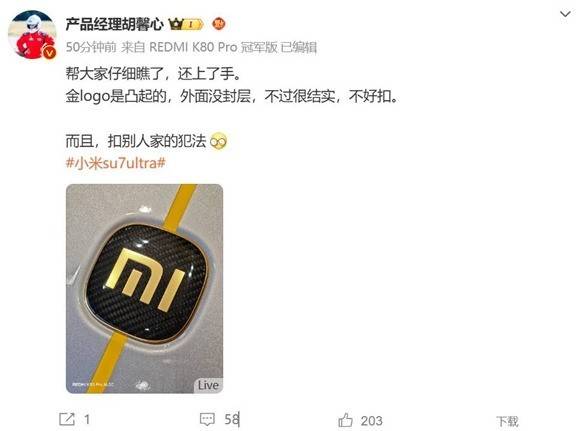Click the REDMI K80 Pro 冠军版 source link
The width and height of the screenshot is (581, 431).
click(x=213, y=47)
